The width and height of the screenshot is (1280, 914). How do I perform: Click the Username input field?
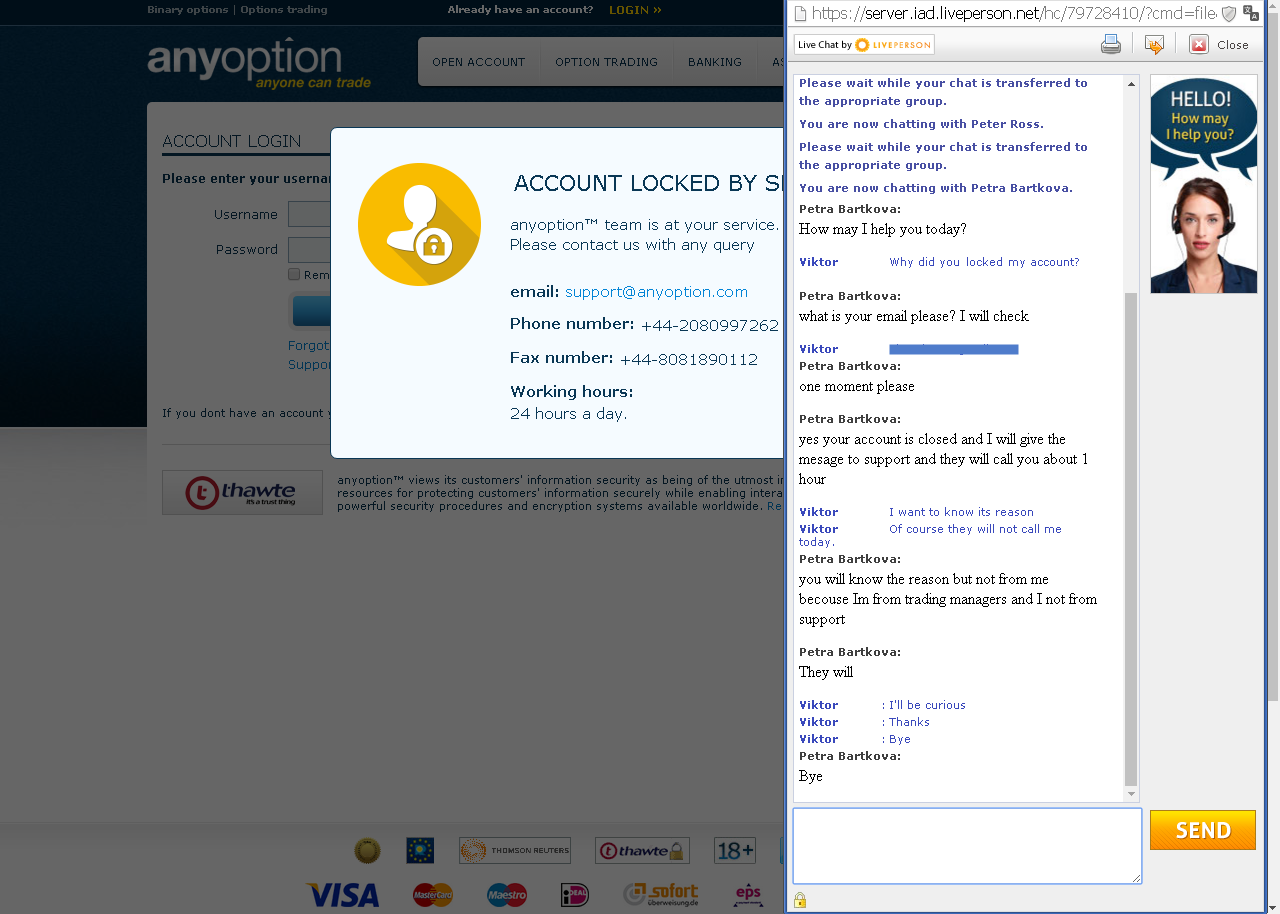click(309, 214)
